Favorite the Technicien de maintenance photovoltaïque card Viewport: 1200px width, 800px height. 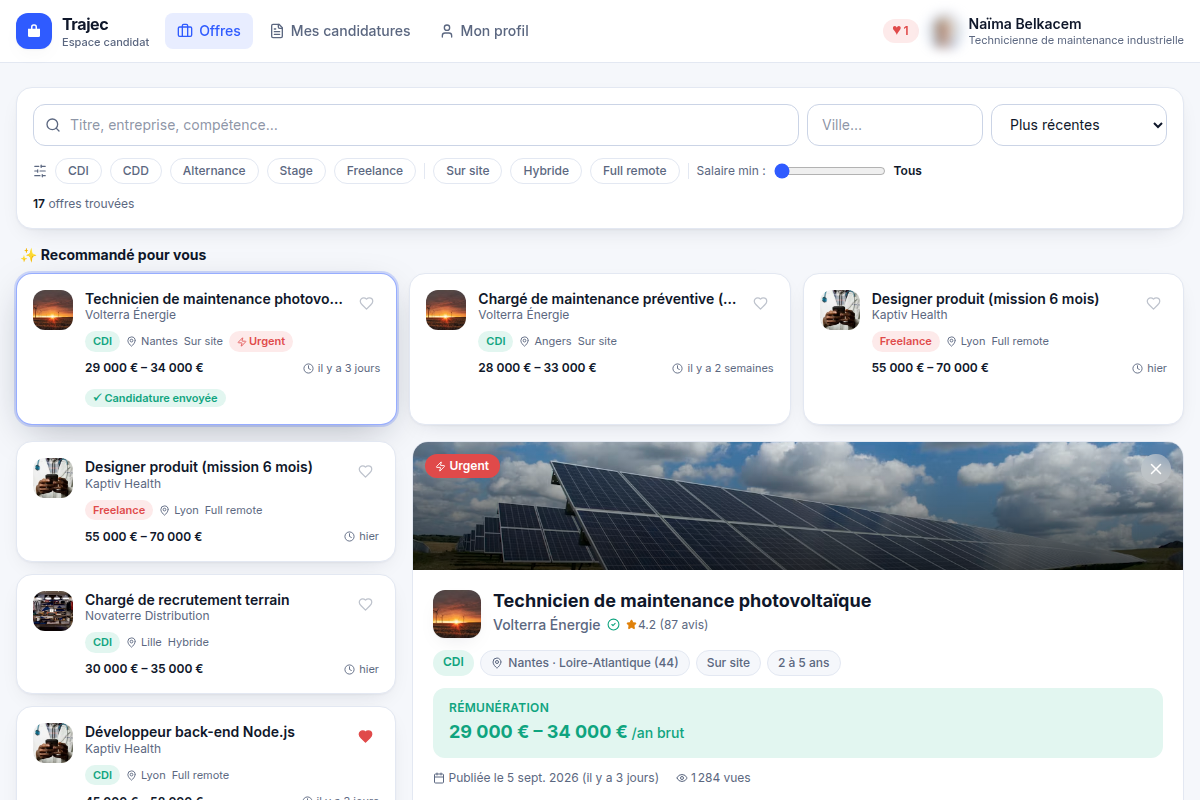pyautogui.click(x=366, y=304)
